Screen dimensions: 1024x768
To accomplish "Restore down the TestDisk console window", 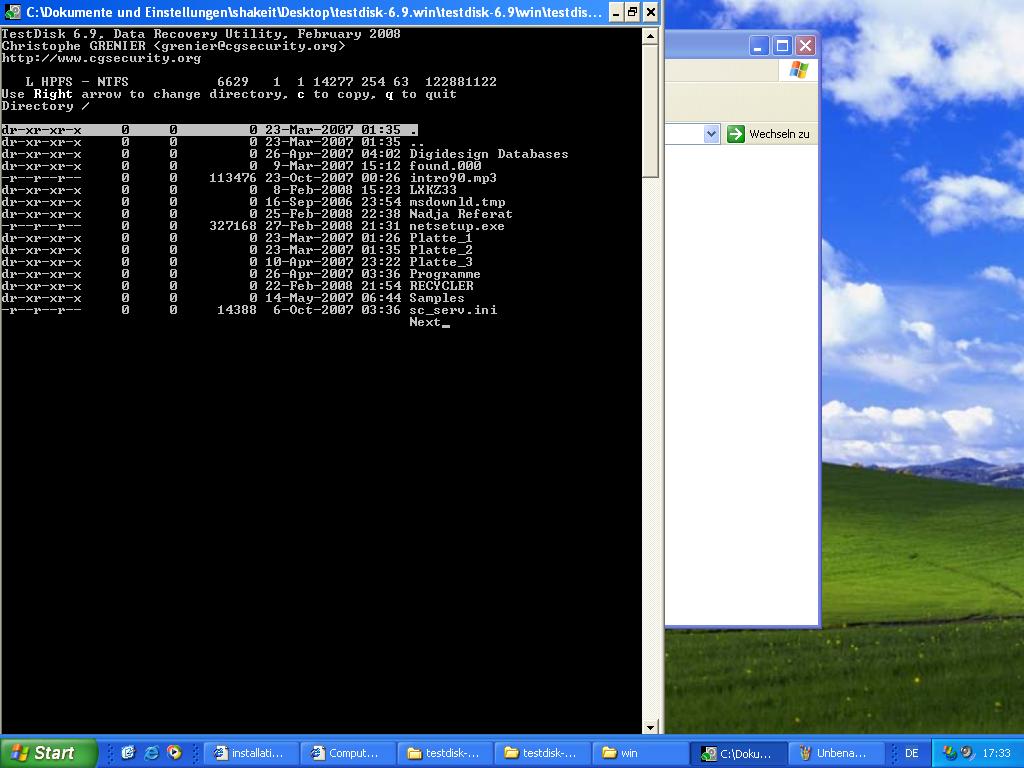I will click(633, 12).
